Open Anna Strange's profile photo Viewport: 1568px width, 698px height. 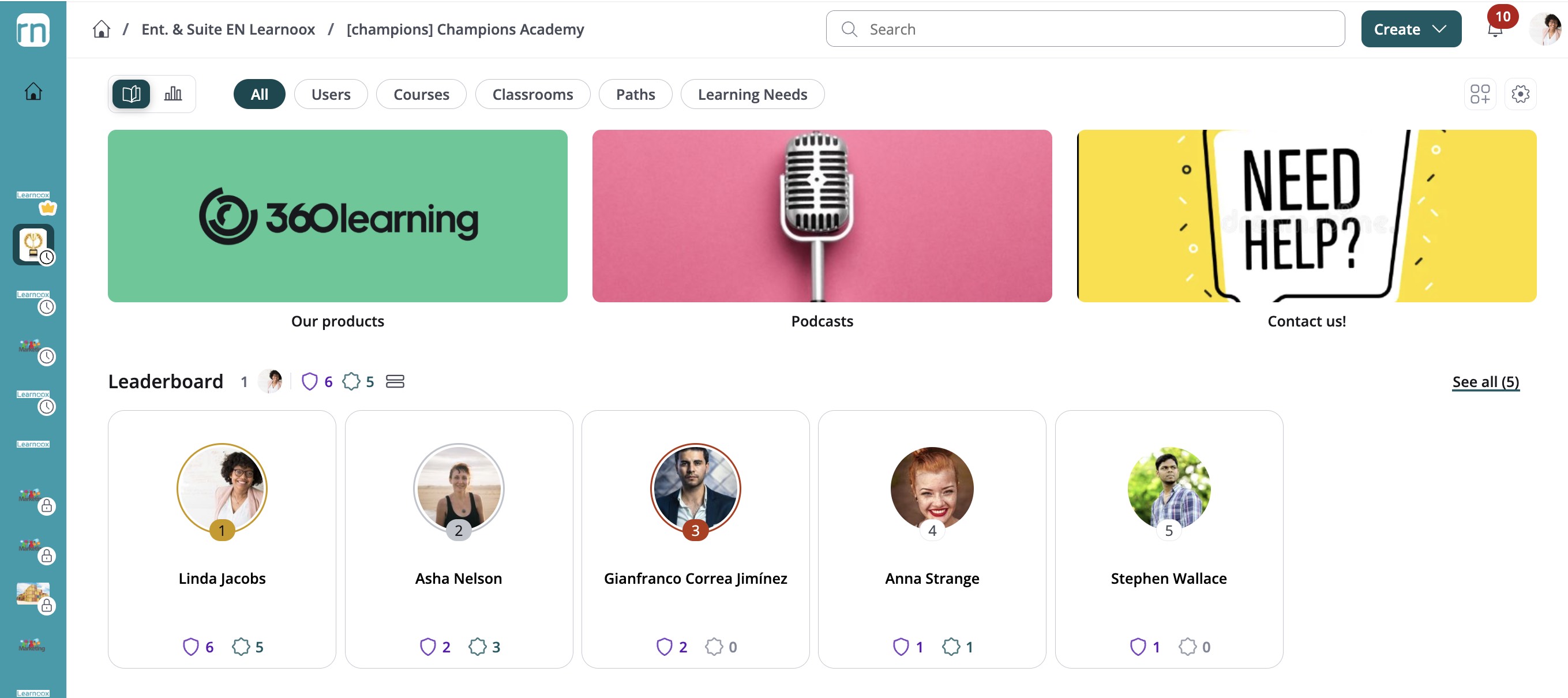[932, 488]
